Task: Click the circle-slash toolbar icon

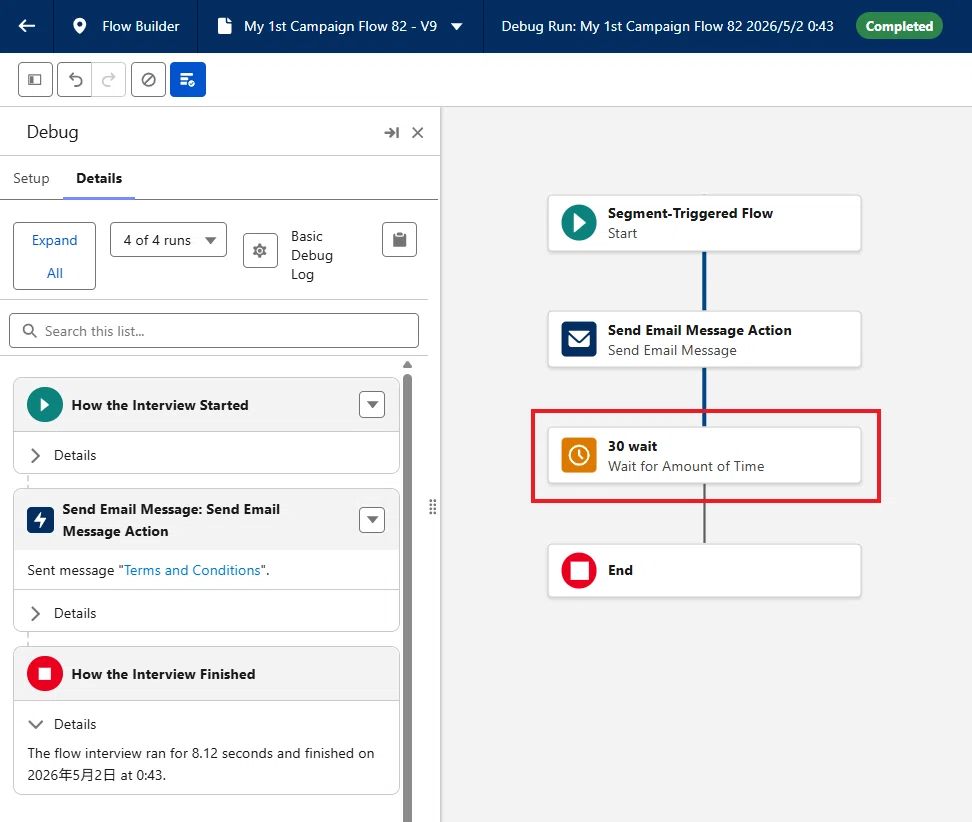Action: 149,79
